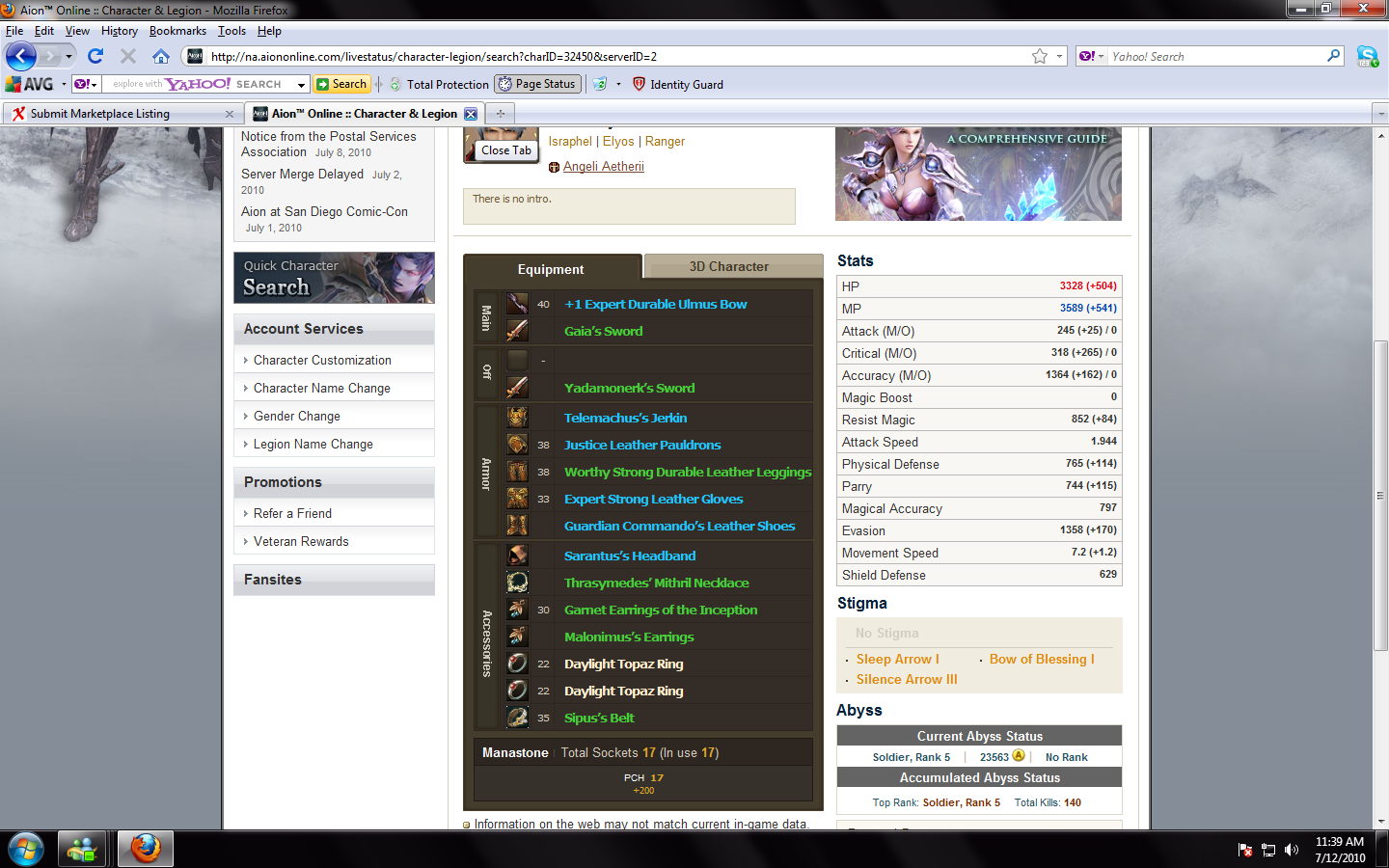Open the back history dropdown arrow
The height and width of the screenshot is (868, 1389).
click(x=68, y=56)
